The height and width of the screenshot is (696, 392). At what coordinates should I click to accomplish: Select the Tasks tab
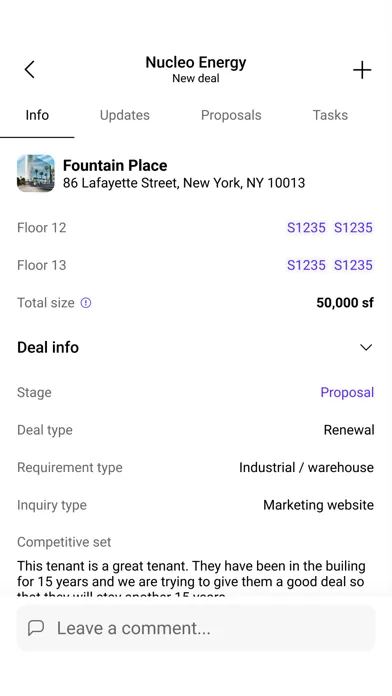pos(330,115)
